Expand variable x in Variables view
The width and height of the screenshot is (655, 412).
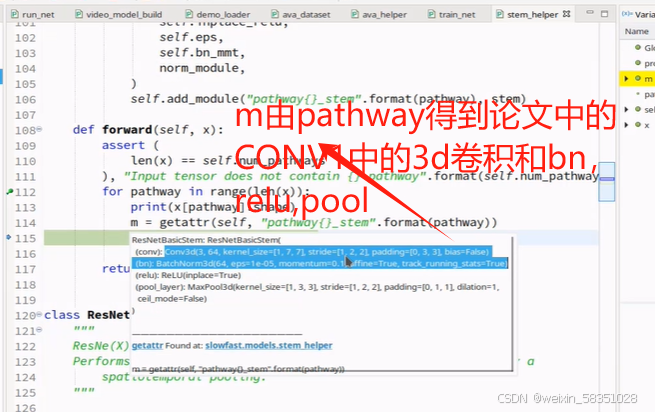click(x=626, y=125)
